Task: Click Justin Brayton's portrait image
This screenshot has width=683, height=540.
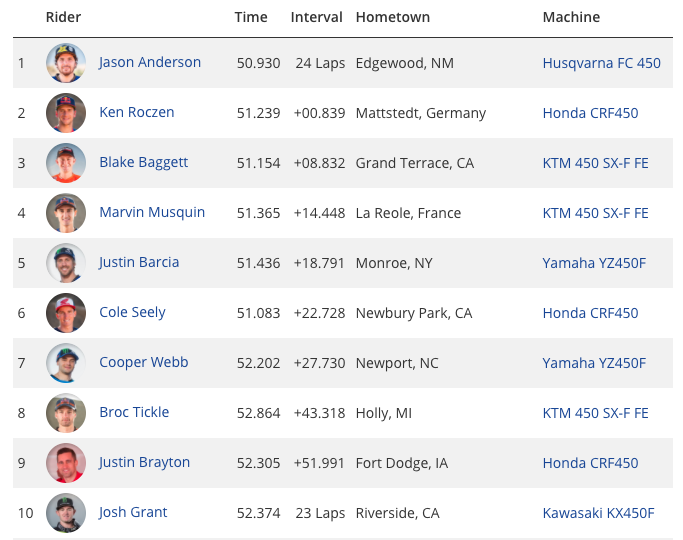Action: click(x=66, y=462)
